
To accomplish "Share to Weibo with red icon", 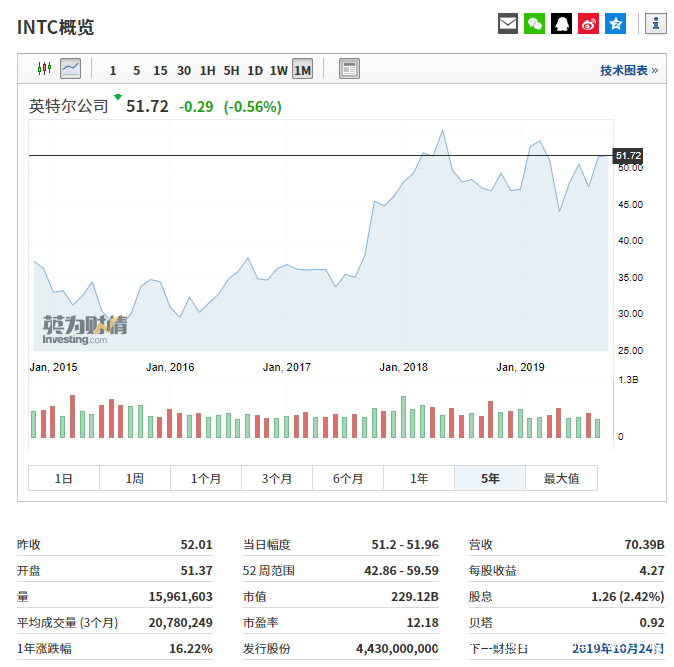I will [x=588, y=24].
